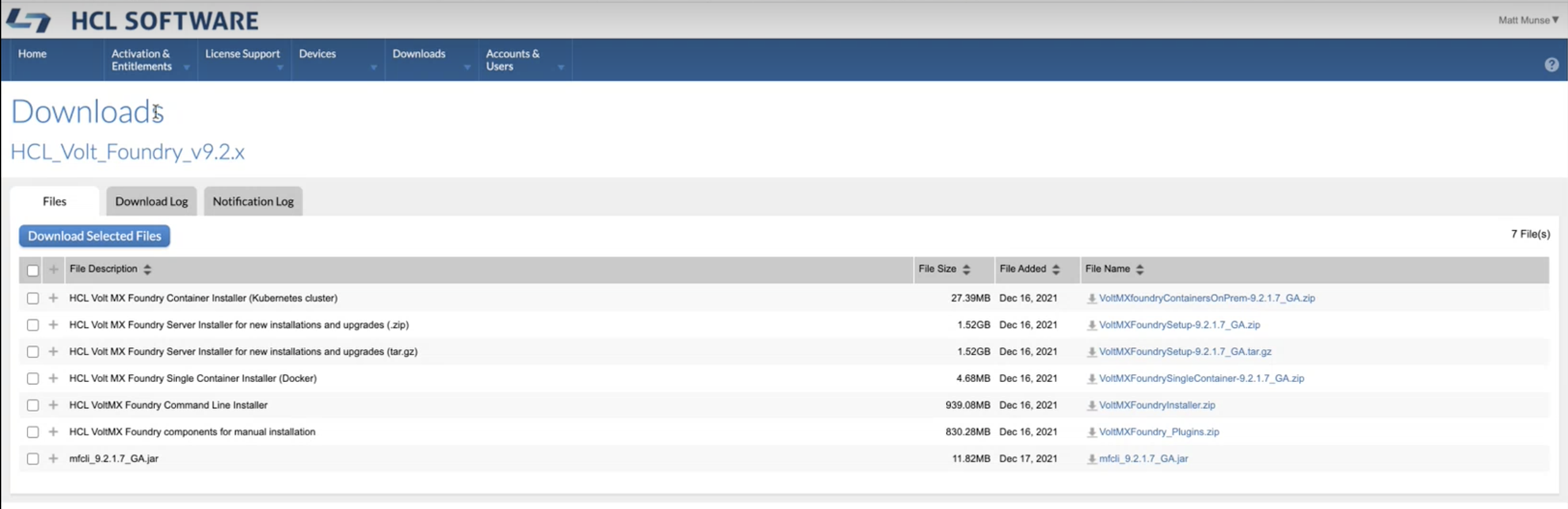Expand details for manual installation components row
This screenshot has height=509, width=1568.
coord(53,432)
